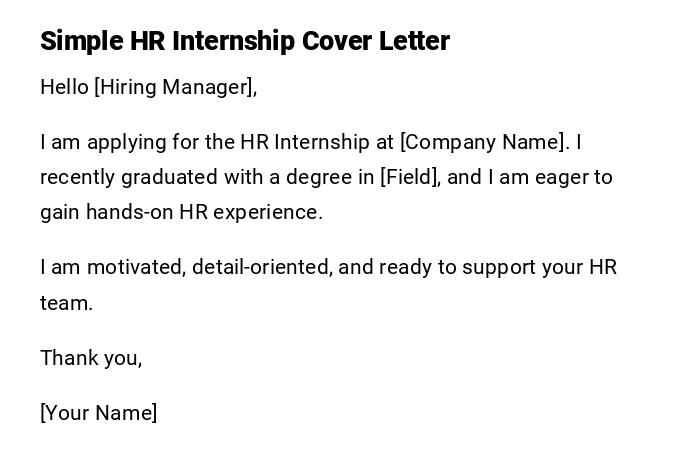This screenshot has width=700, height=475.
Task: Click the word 'graduated' in first paragraph
Action: 164,177
